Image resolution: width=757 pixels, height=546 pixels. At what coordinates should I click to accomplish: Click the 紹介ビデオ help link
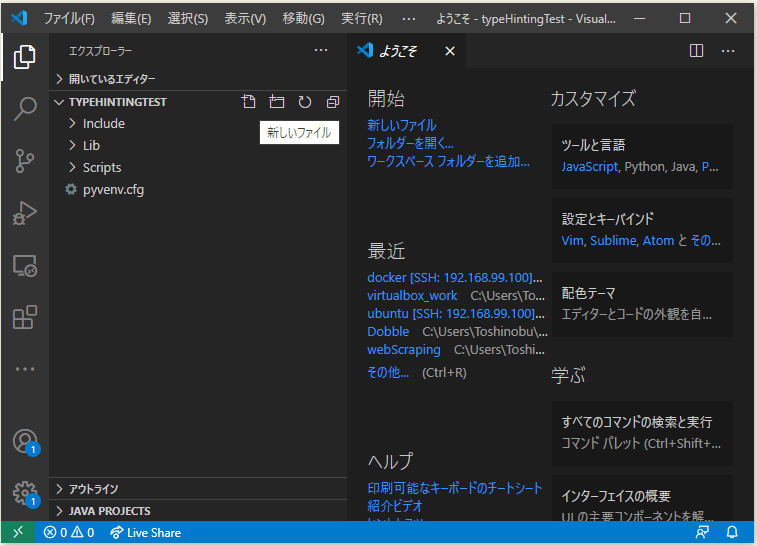point(395,506)
